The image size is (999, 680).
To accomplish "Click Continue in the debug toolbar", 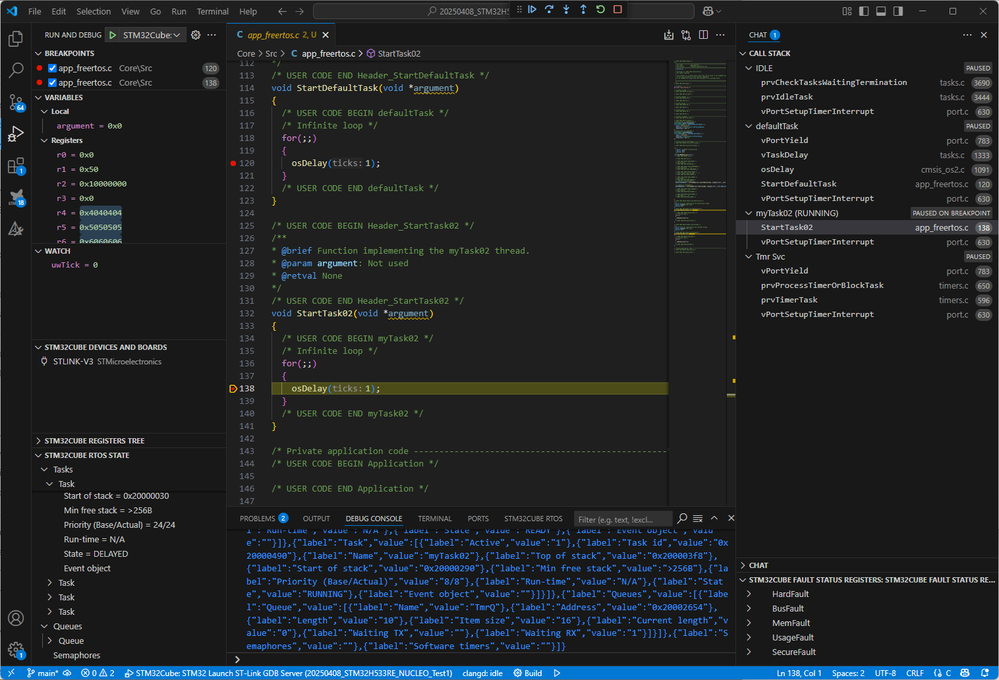I will 532,10.
